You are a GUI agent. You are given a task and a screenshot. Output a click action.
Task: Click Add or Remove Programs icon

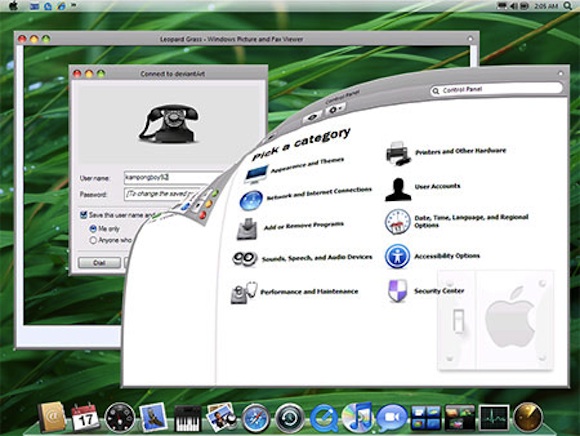click(x=247, y=229)
